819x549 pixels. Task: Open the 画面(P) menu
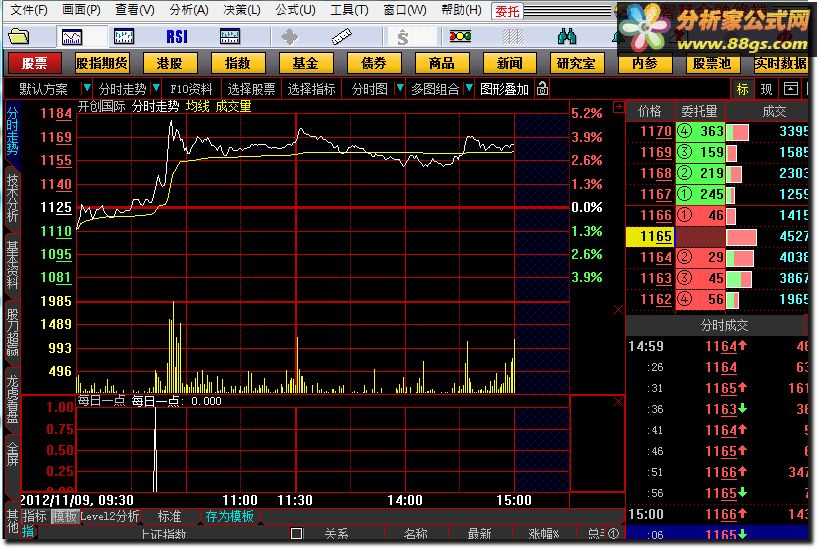pyautogui.click(x=81, y=10)
